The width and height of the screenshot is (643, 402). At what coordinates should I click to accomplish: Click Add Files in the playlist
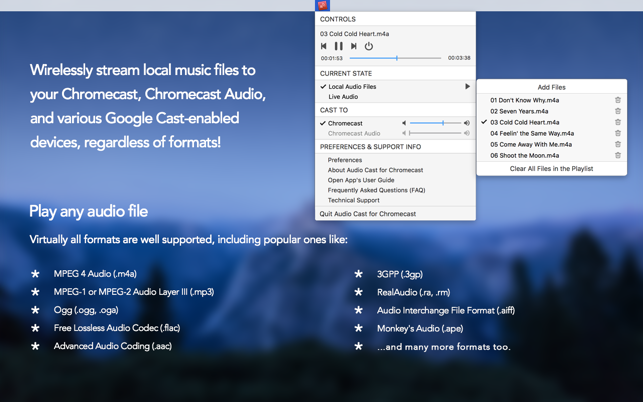[x=551, y=87]
